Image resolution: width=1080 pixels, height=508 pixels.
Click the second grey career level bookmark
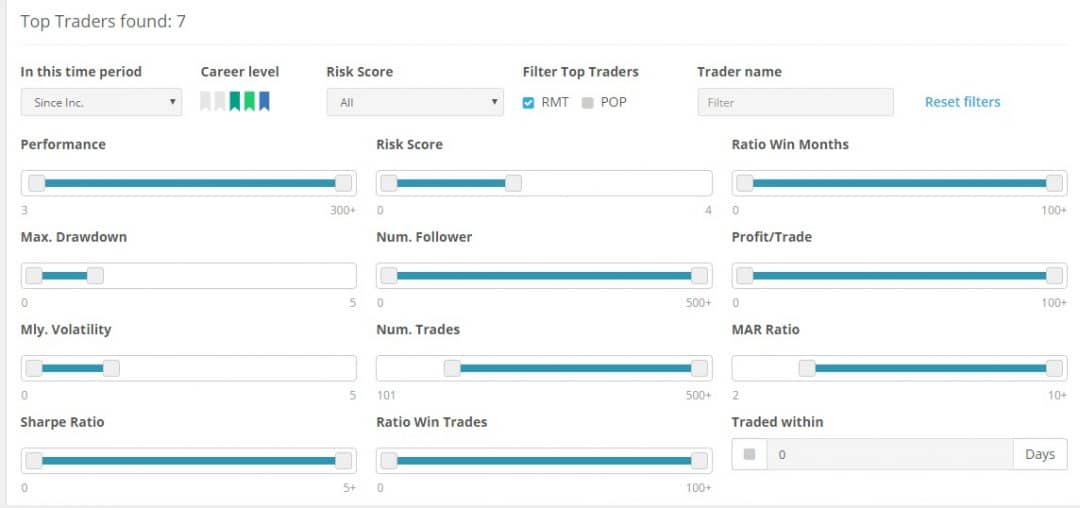click(x=220, y=101)
